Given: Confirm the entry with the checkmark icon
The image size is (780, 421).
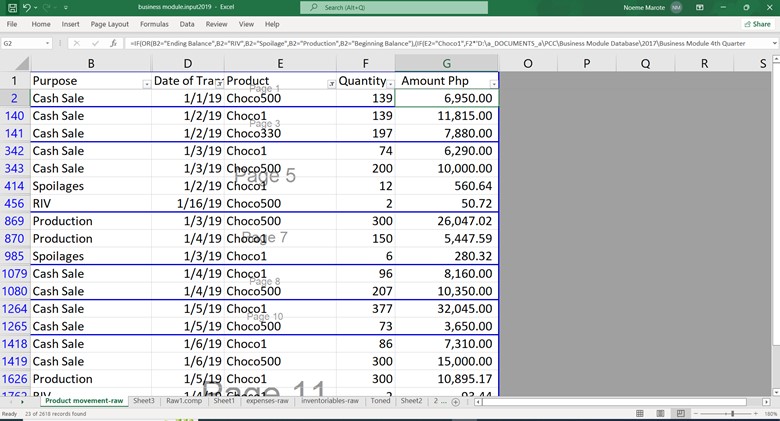Looking at the screenshot, I should point(95,43).
